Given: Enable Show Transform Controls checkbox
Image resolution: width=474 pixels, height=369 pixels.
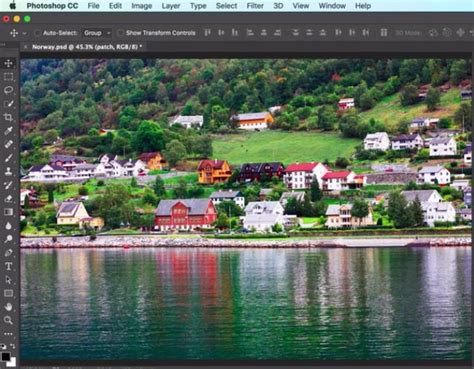Looking at the screenshot, I should (x=120, y=33).
